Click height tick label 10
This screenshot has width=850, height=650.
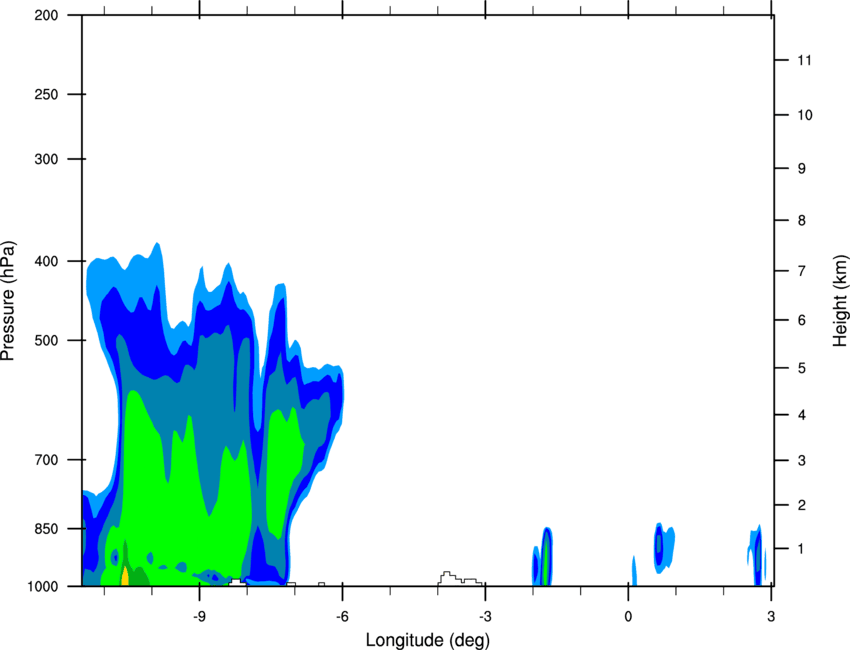(x=804, y=115)
